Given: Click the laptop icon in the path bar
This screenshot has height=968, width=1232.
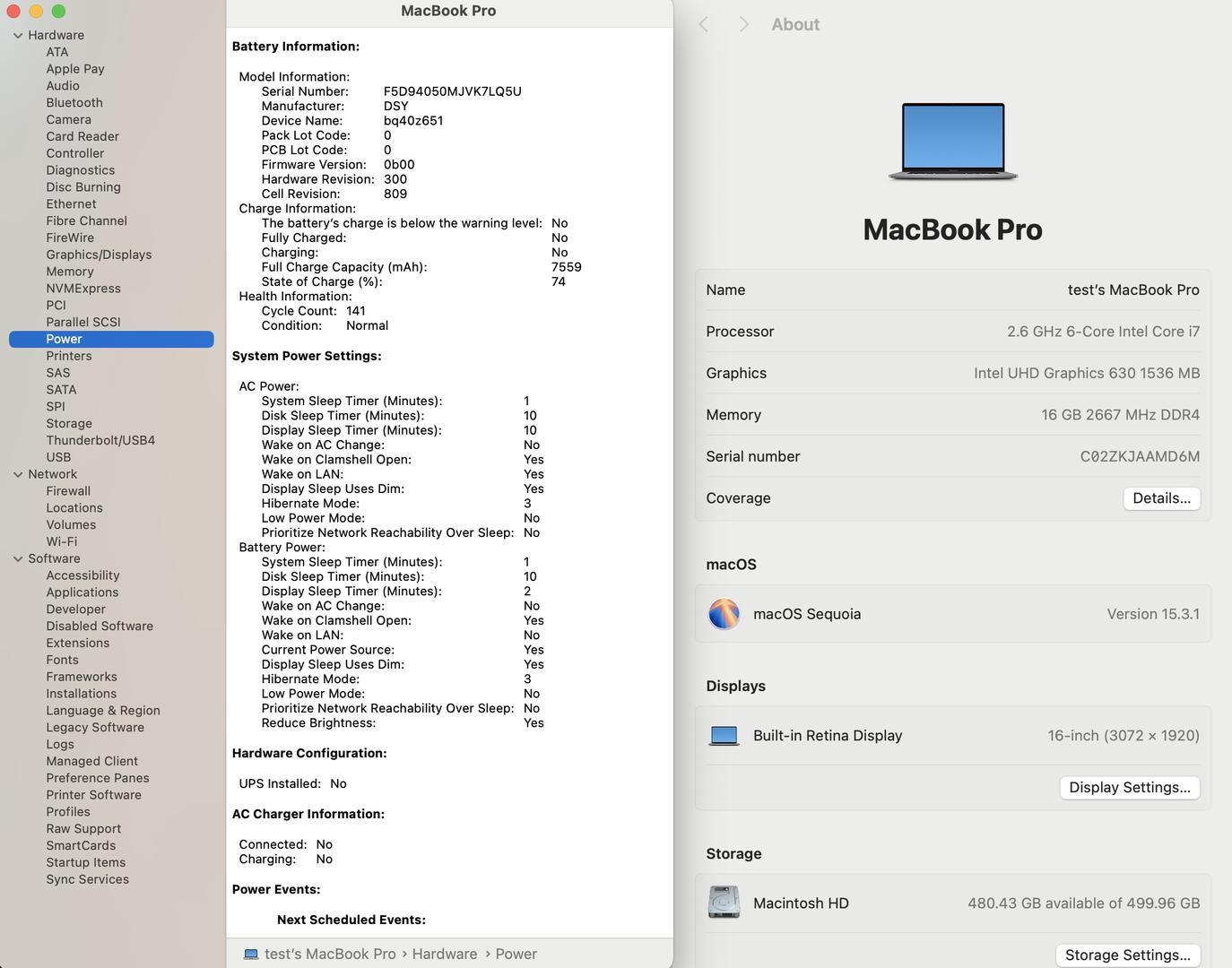Looking at the screenshot, I should tap(251, 955).
